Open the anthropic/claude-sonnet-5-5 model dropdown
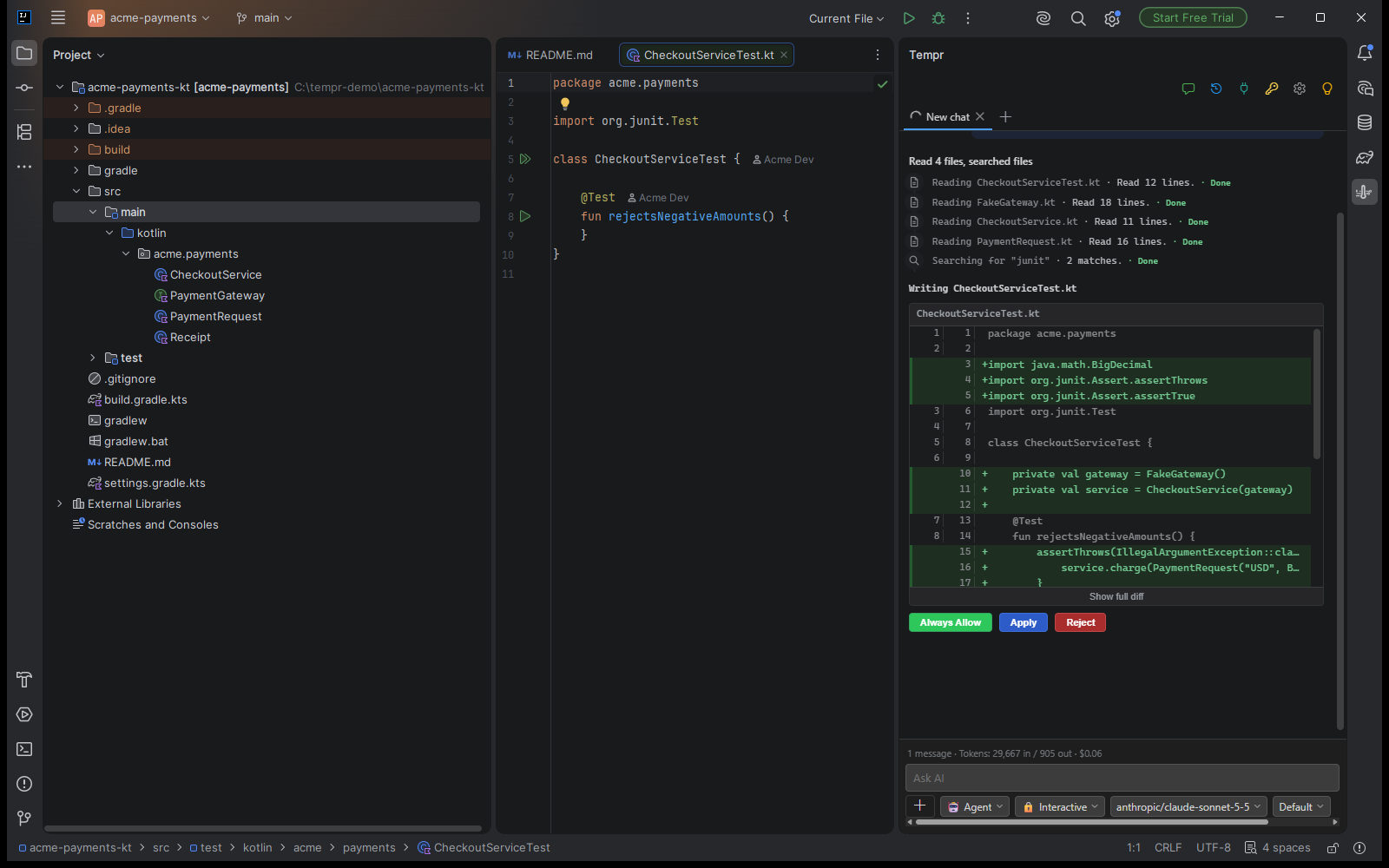 [1188, 807]
